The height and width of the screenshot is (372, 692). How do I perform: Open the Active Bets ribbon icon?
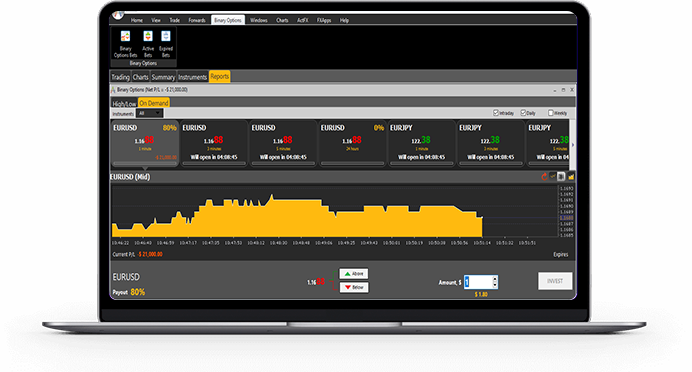pyautogui.click(x=148, y=43)
